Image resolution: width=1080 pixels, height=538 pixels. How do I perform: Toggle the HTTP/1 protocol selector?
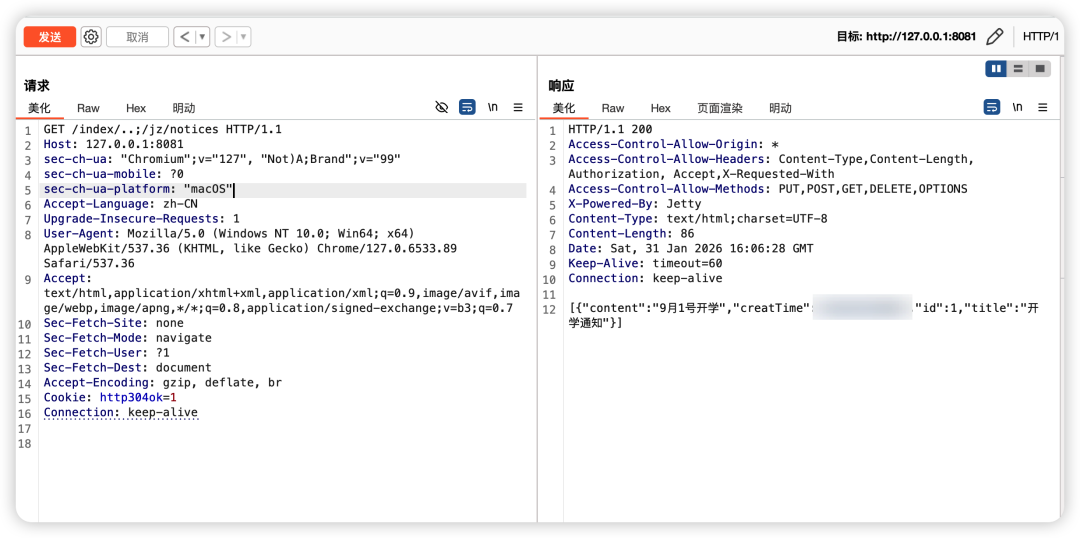(1040, 37)
